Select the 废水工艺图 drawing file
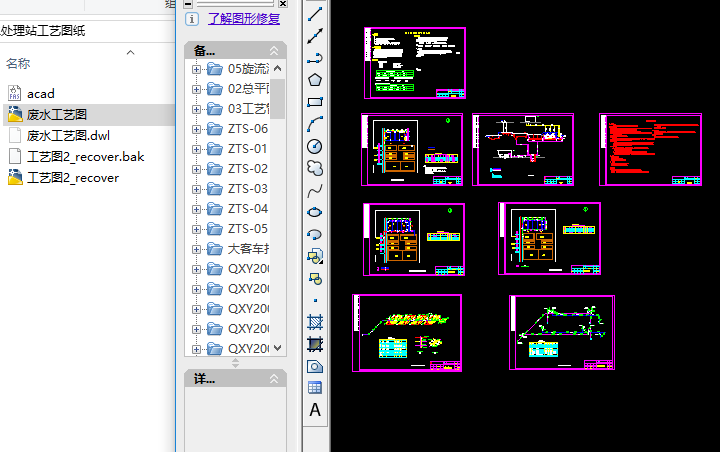This screenshot has height=452, width=720. [56, 114]
